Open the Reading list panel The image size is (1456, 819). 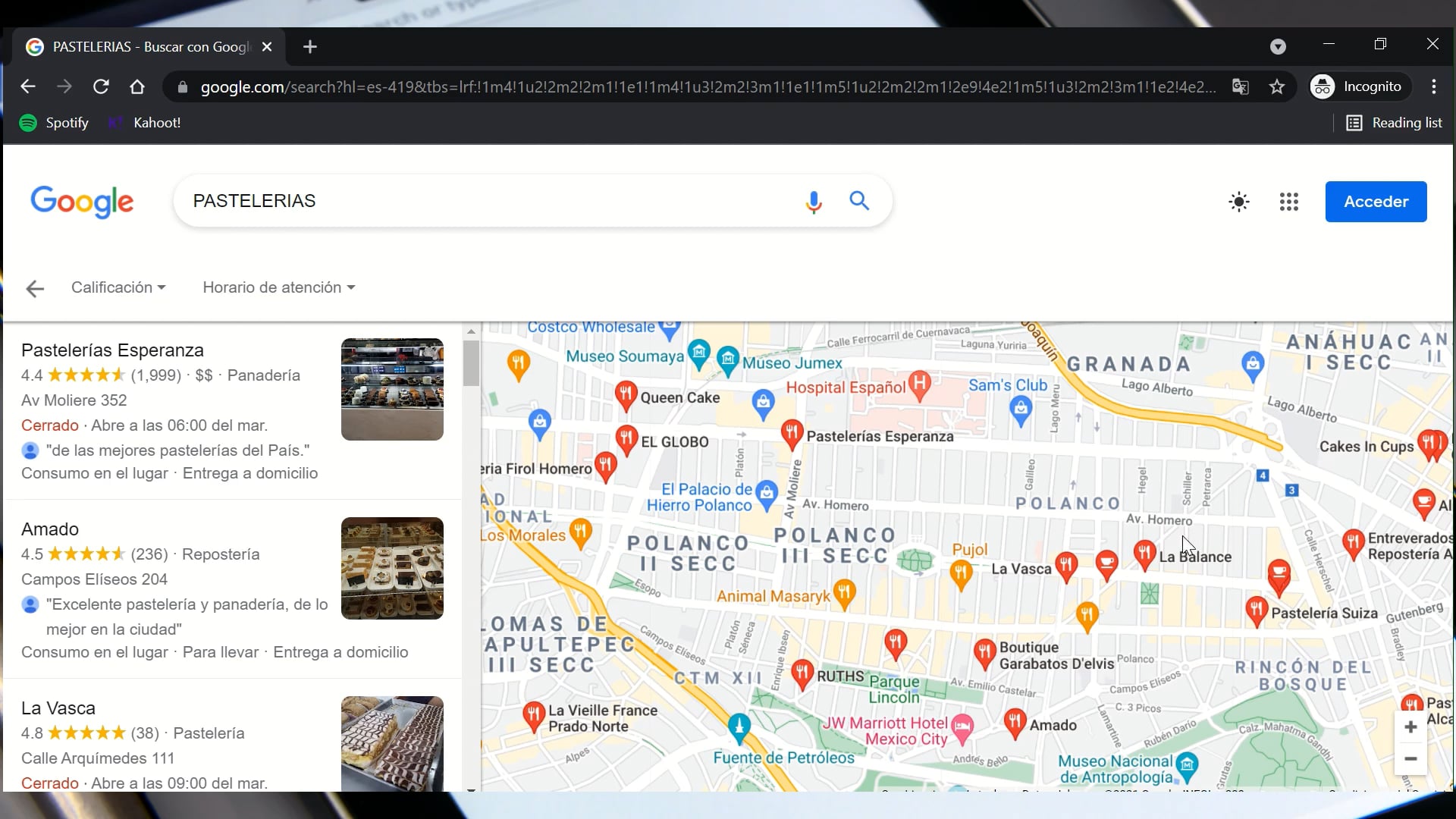pos(1394,123)
